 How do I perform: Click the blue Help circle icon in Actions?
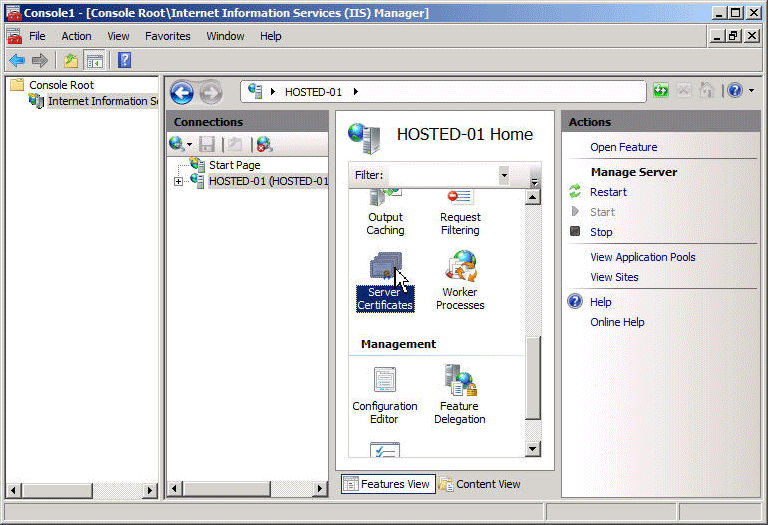[x=575, y=301]
